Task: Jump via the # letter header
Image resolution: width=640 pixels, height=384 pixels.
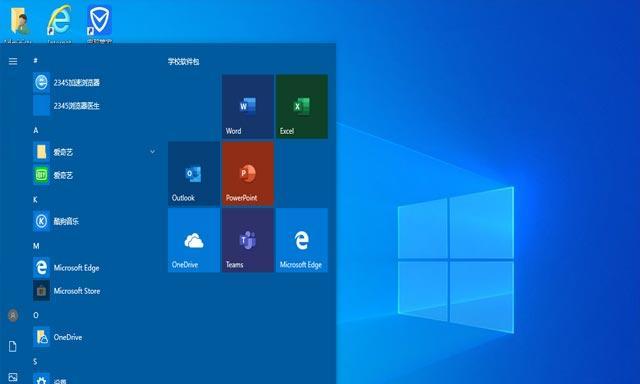Action: [x=36, y=60]
